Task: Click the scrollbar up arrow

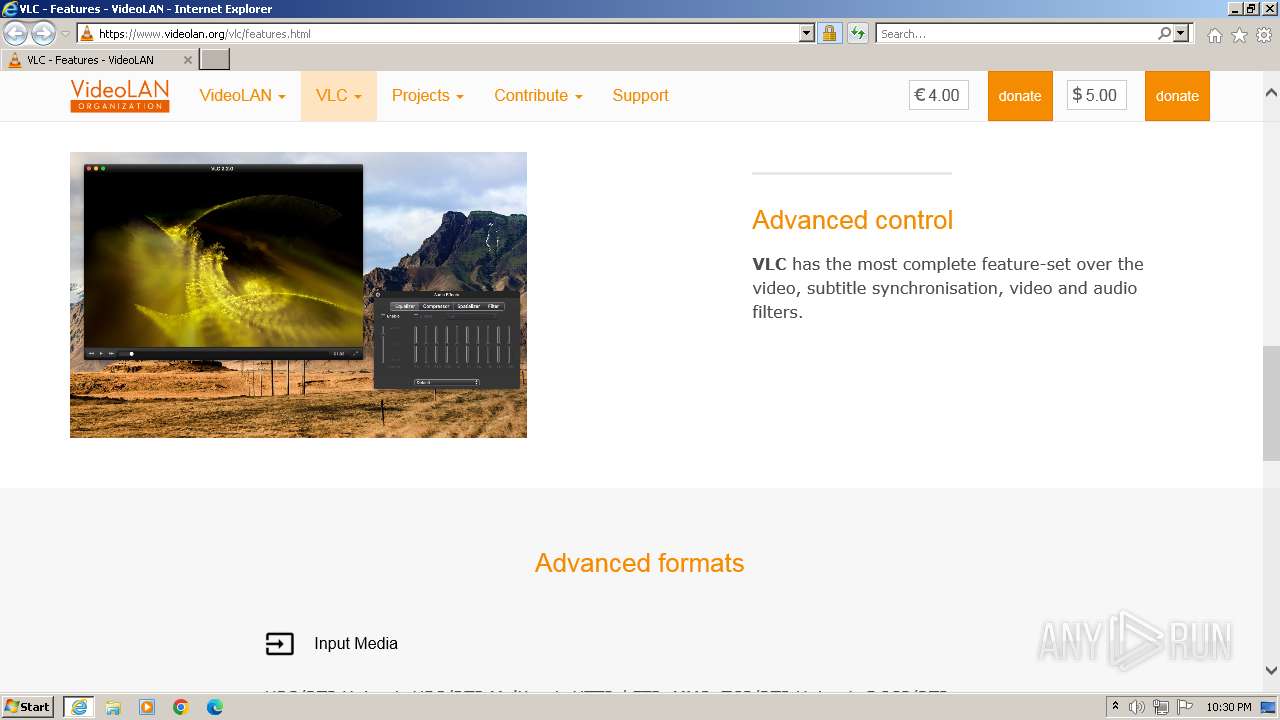Action: pos(1271,93)
